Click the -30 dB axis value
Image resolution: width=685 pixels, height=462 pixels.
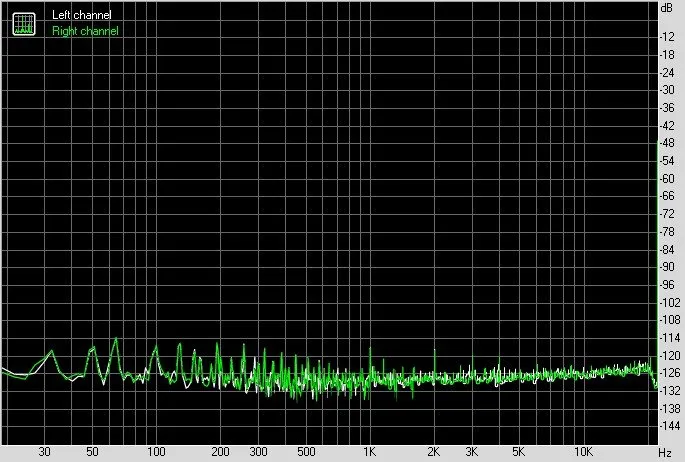[x=667, y=90]
